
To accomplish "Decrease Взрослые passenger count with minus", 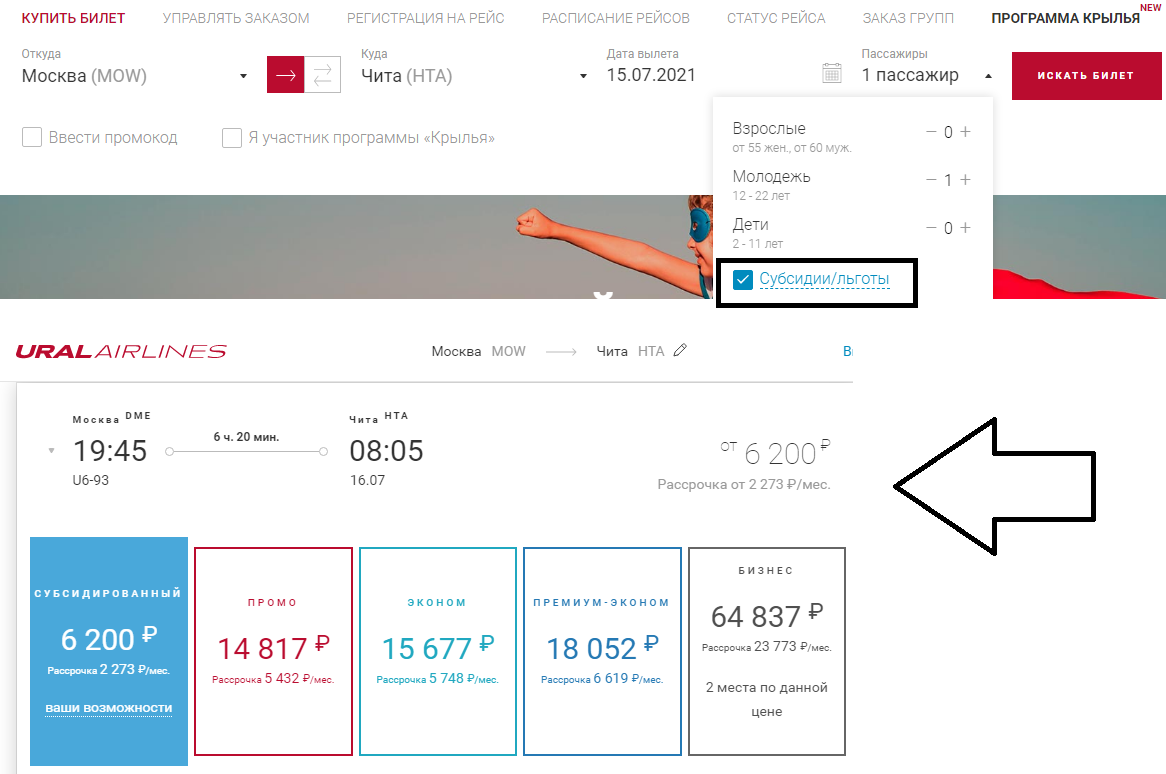I will pos(931,132).
